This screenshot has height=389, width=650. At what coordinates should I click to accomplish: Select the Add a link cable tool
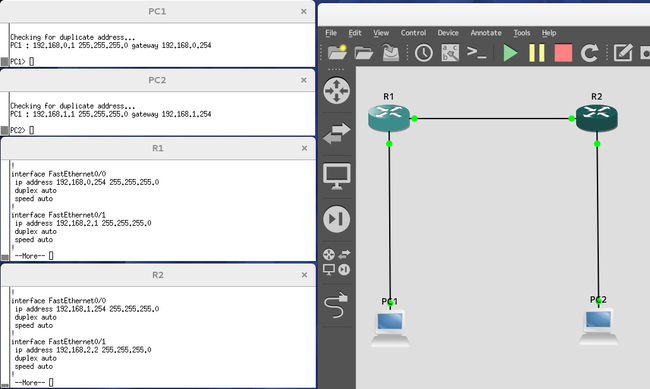(x=336, y=305)
